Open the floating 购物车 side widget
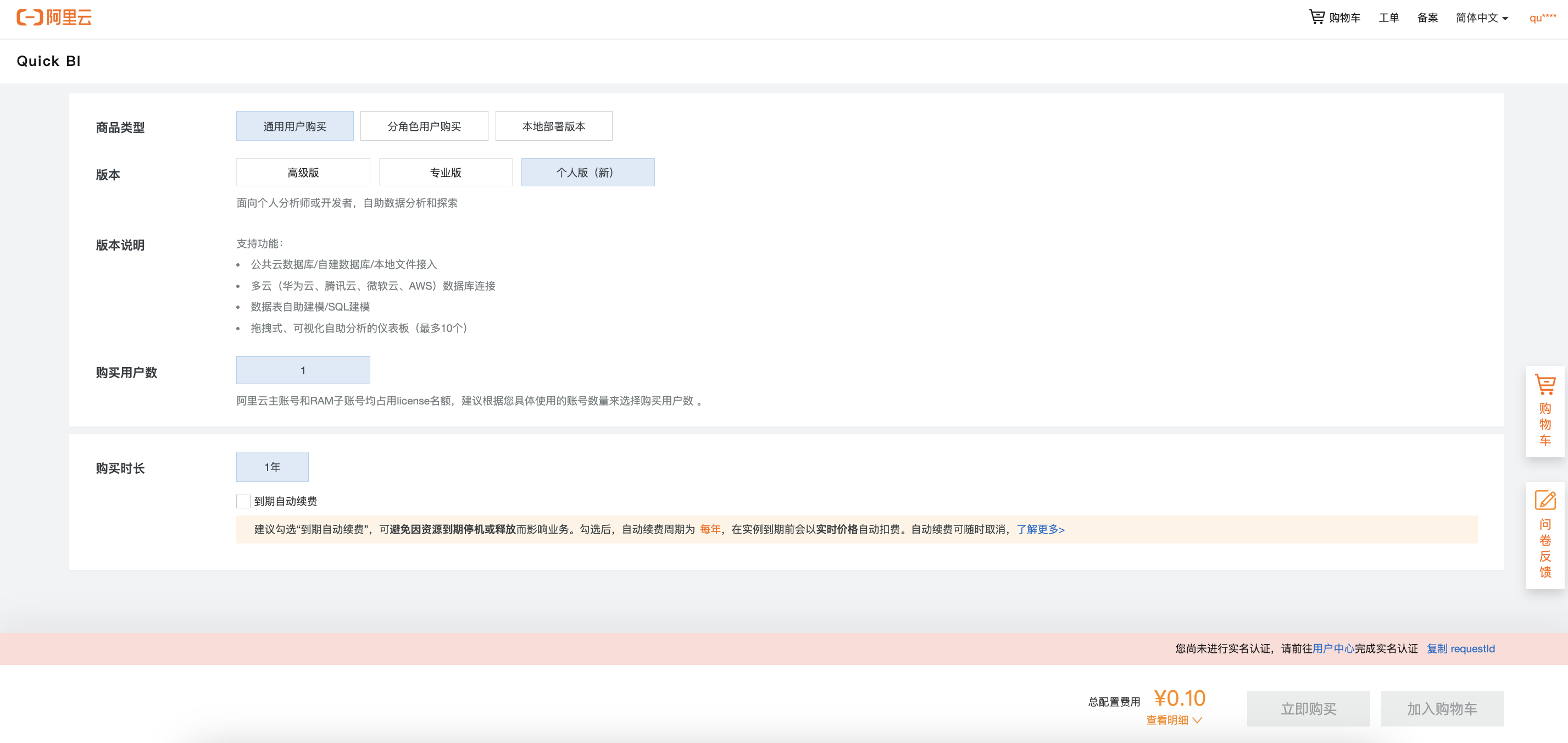Screen dimensions: 1568x743 click(1544, 411)
